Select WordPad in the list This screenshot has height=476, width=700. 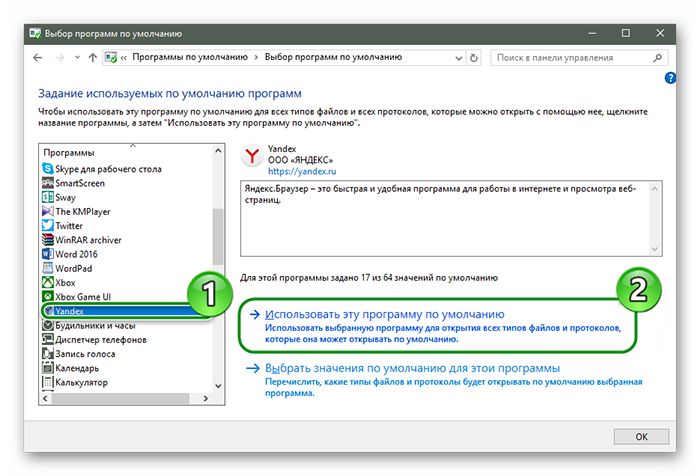[74, 268]
